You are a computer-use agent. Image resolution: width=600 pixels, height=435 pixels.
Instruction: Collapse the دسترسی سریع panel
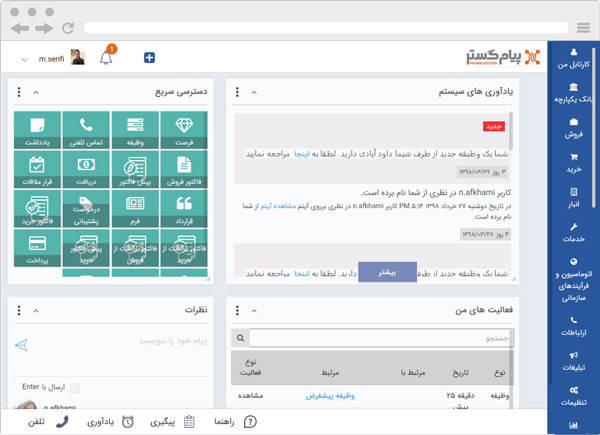[35, 92]
